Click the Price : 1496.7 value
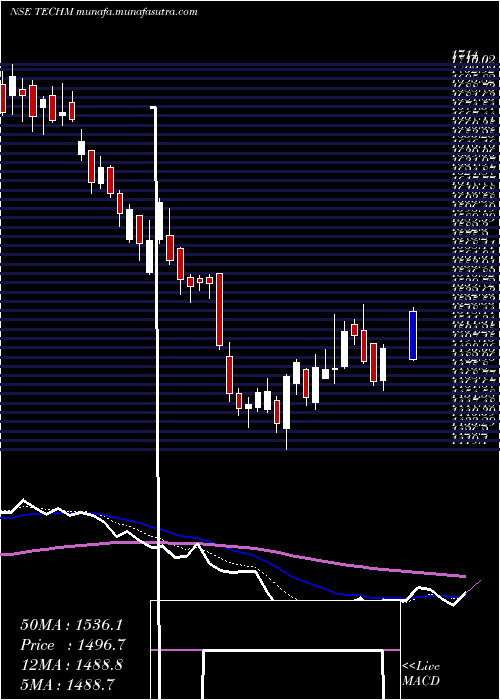500x700 pixels. click(x=72, y=645)
